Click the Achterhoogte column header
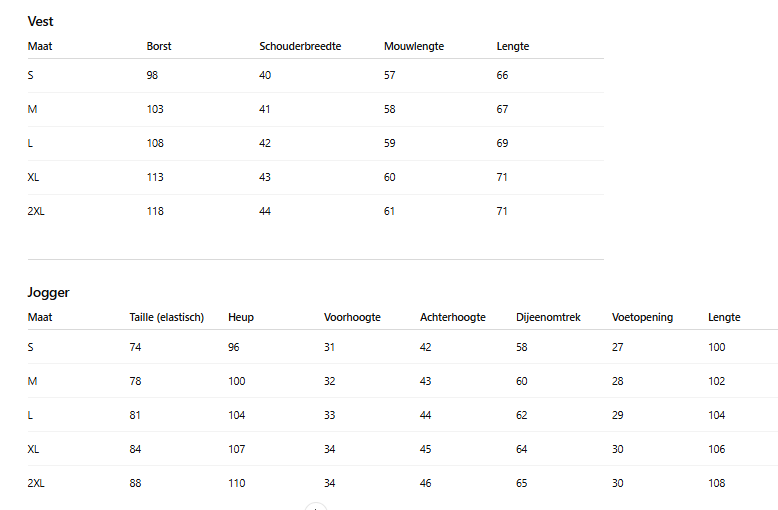Viewport: 778px width, 510px height. [x=453, y=318]
